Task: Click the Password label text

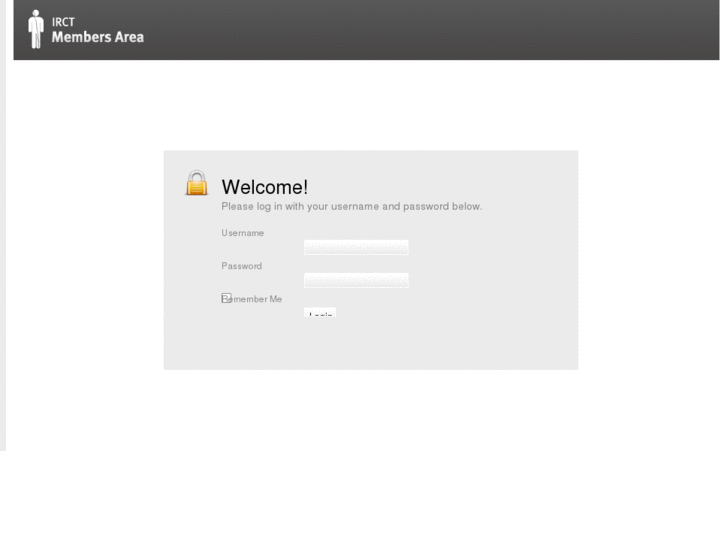Action: [242, 266]
